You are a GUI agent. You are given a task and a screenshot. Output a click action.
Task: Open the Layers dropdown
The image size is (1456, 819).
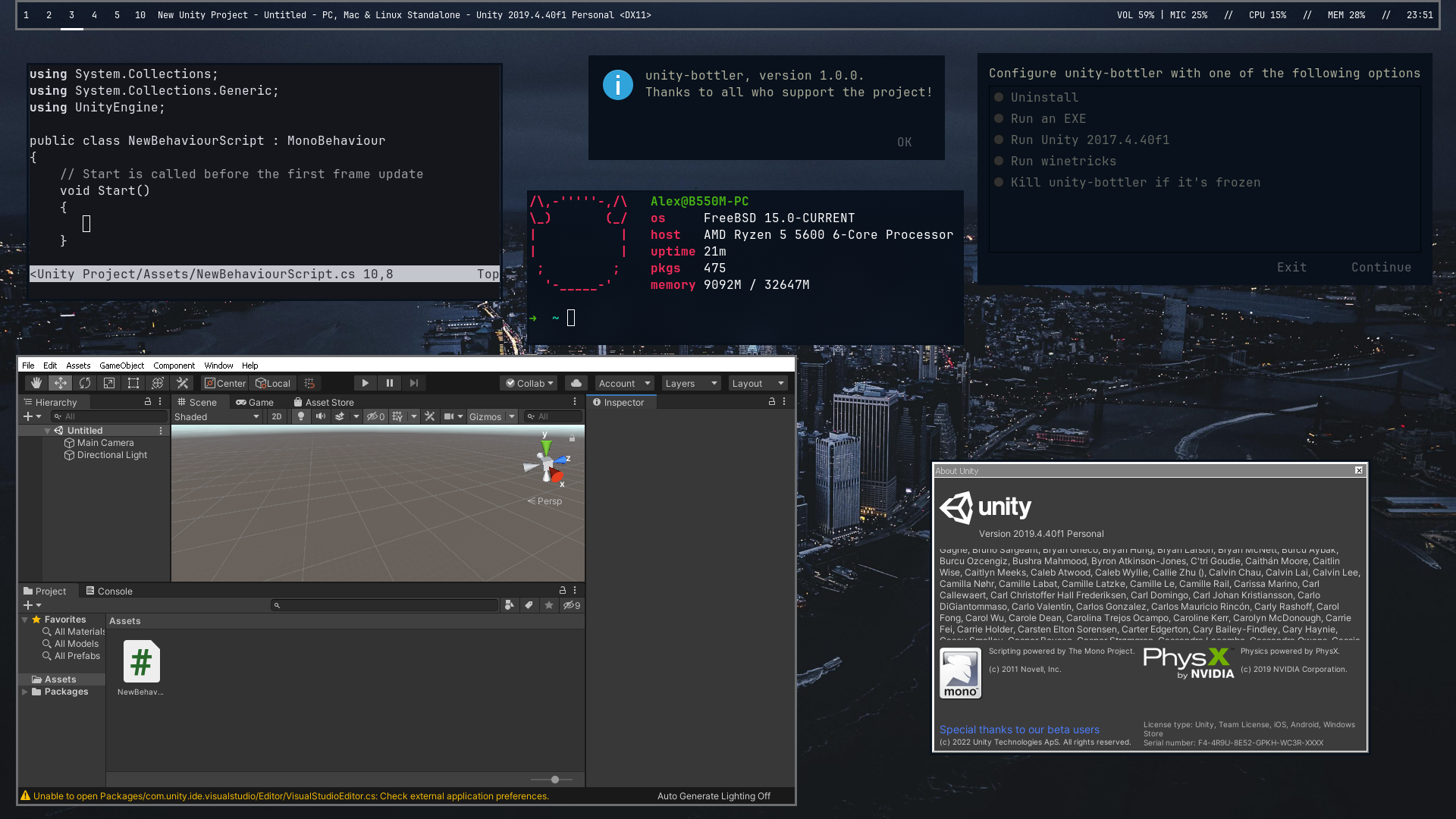[690, 383]
